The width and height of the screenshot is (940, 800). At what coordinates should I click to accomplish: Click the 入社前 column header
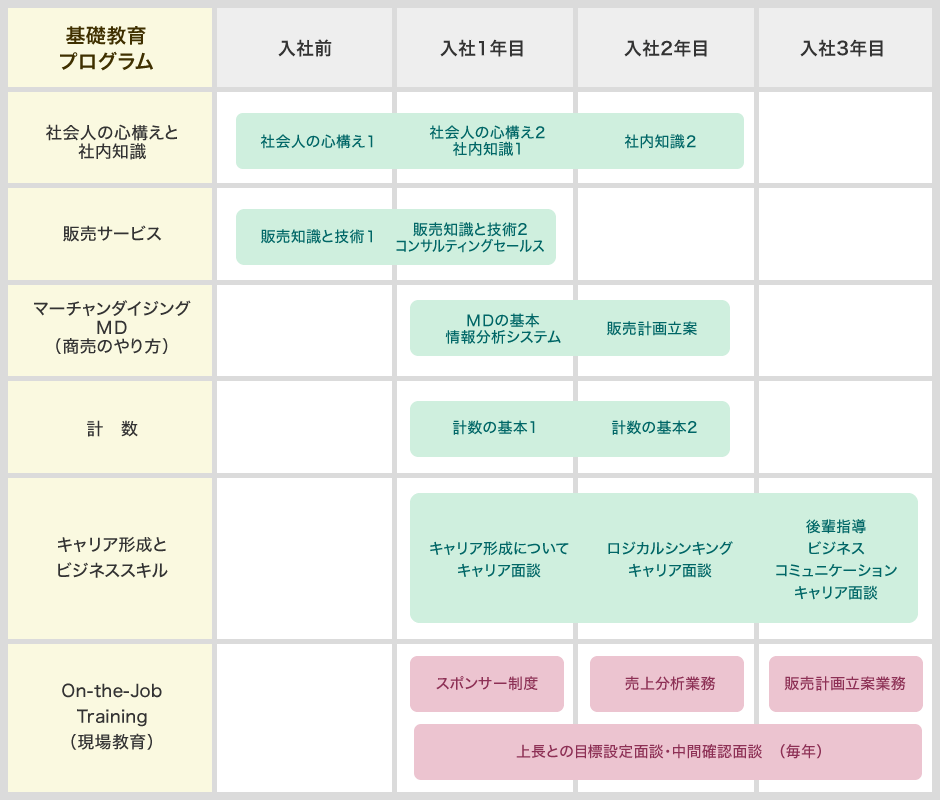[x=304, y=48]
